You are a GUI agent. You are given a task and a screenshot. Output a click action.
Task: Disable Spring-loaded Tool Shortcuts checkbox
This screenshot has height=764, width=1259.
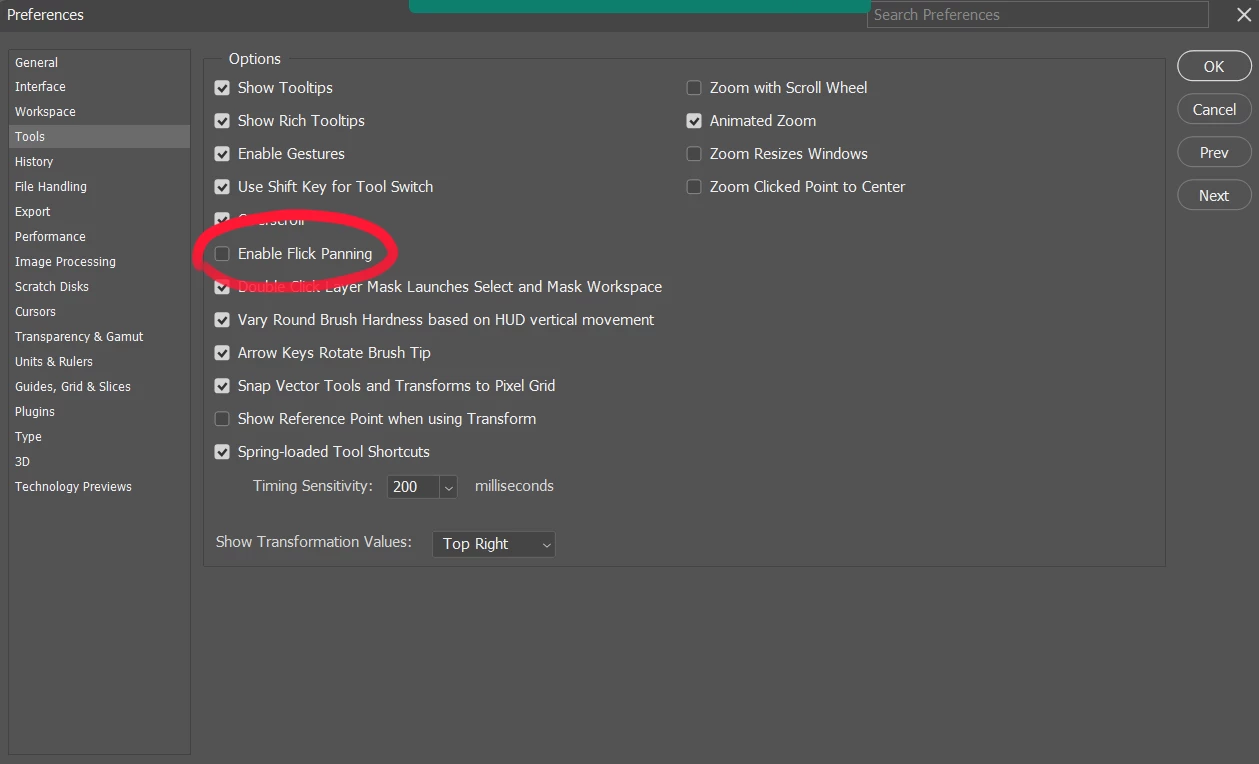coord(222,452)
